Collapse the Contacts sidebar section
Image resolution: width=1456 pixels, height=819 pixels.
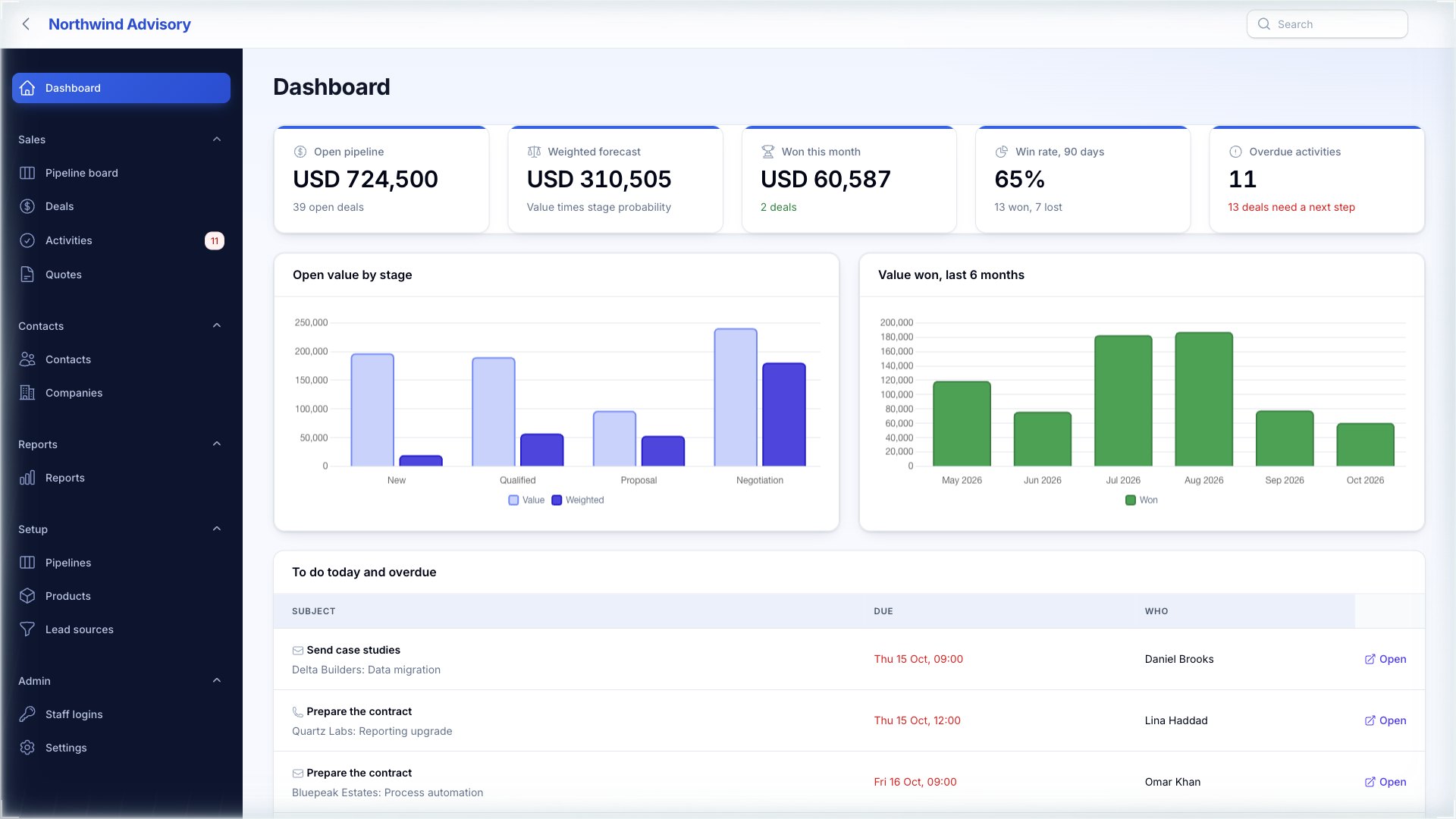pyautogui.click(x=217, y=326)
